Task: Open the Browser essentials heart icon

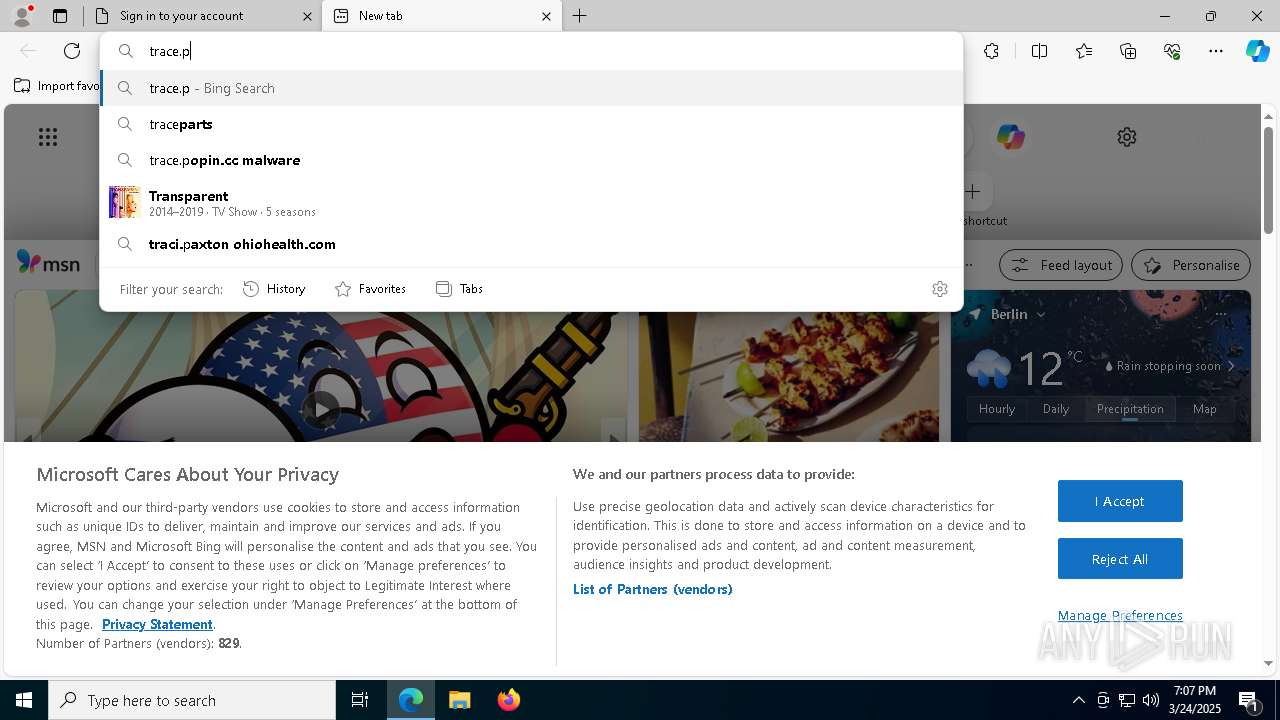Action: tap(1172, 51)
